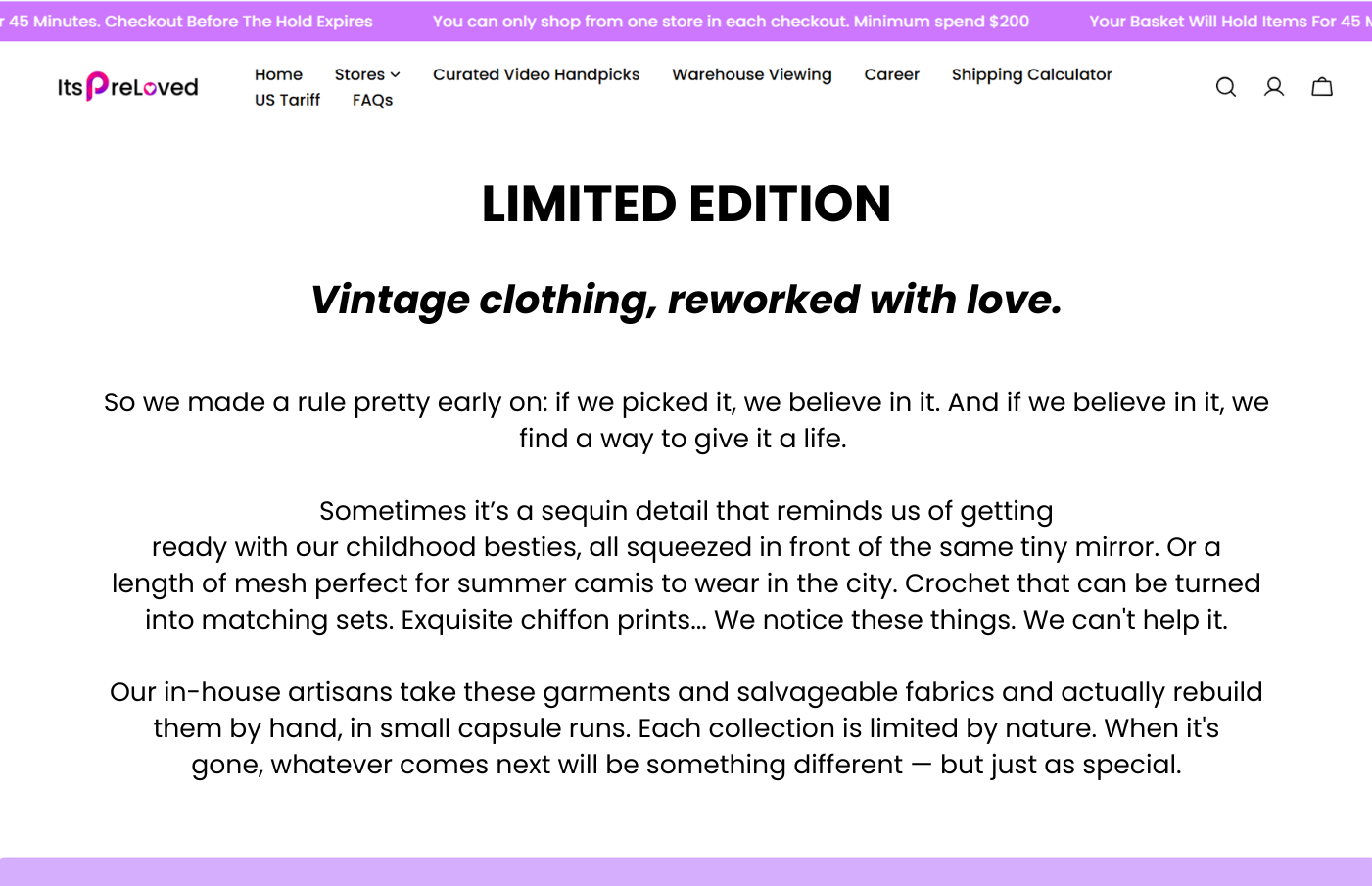Click the Basket Will Hold Items announcement

(1230, 21)
